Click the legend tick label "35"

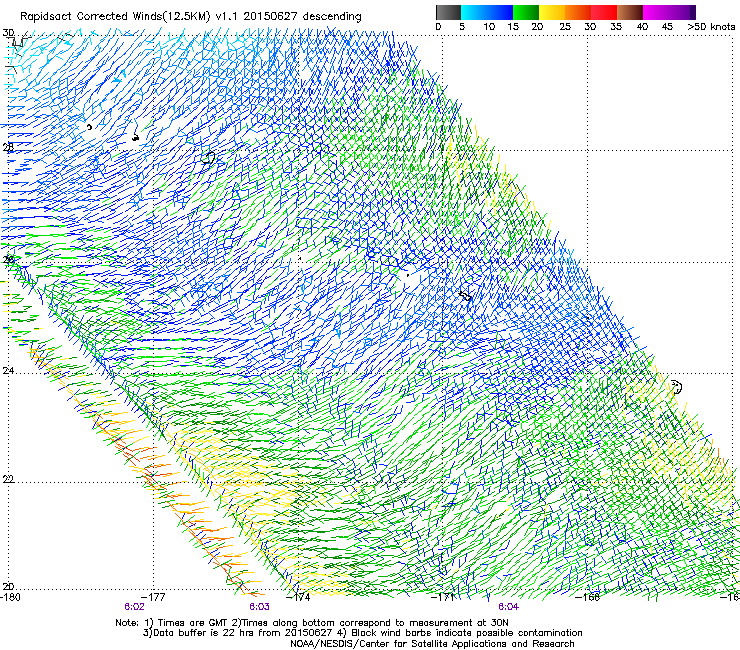(x=616, y=27)
